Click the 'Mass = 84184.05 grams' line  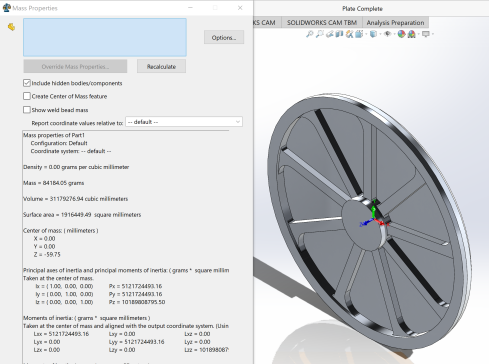53,183
